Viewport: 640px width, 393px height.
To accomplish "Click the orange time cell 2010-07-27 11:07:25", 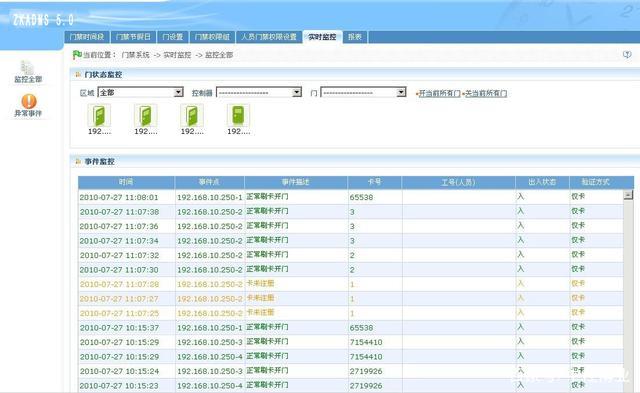I will 119,313.
